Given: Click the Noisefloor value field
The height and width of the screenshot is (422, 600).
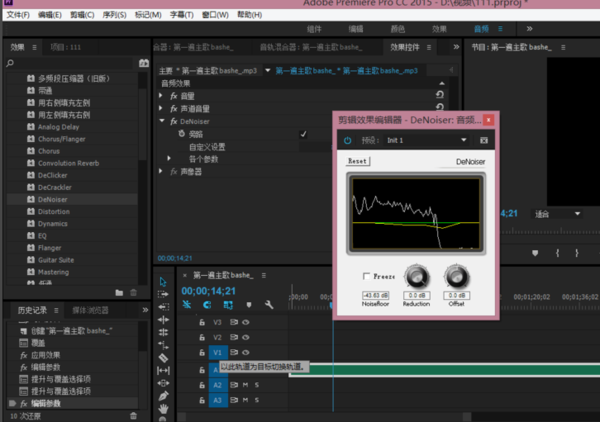Looking at the screenshot, I should [x=375, y=295].
